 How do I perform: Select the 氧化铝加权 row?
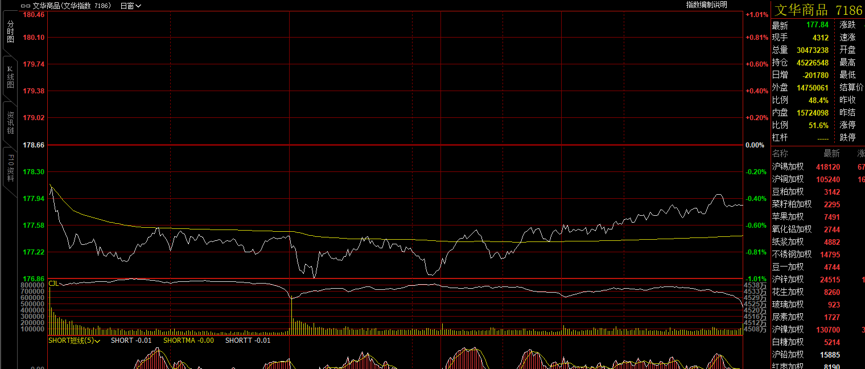pyautogui.click(x=818, y=229)
